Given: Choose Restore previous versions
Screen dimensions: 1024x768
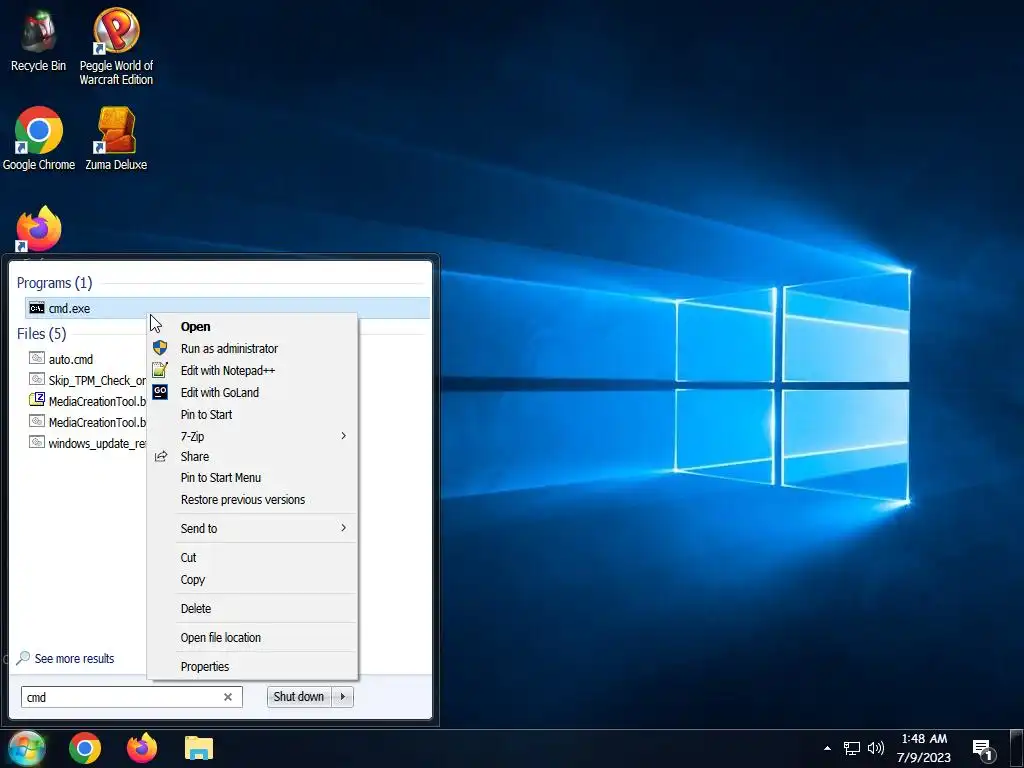Looking at the screenshot, I should coord(253,500).
